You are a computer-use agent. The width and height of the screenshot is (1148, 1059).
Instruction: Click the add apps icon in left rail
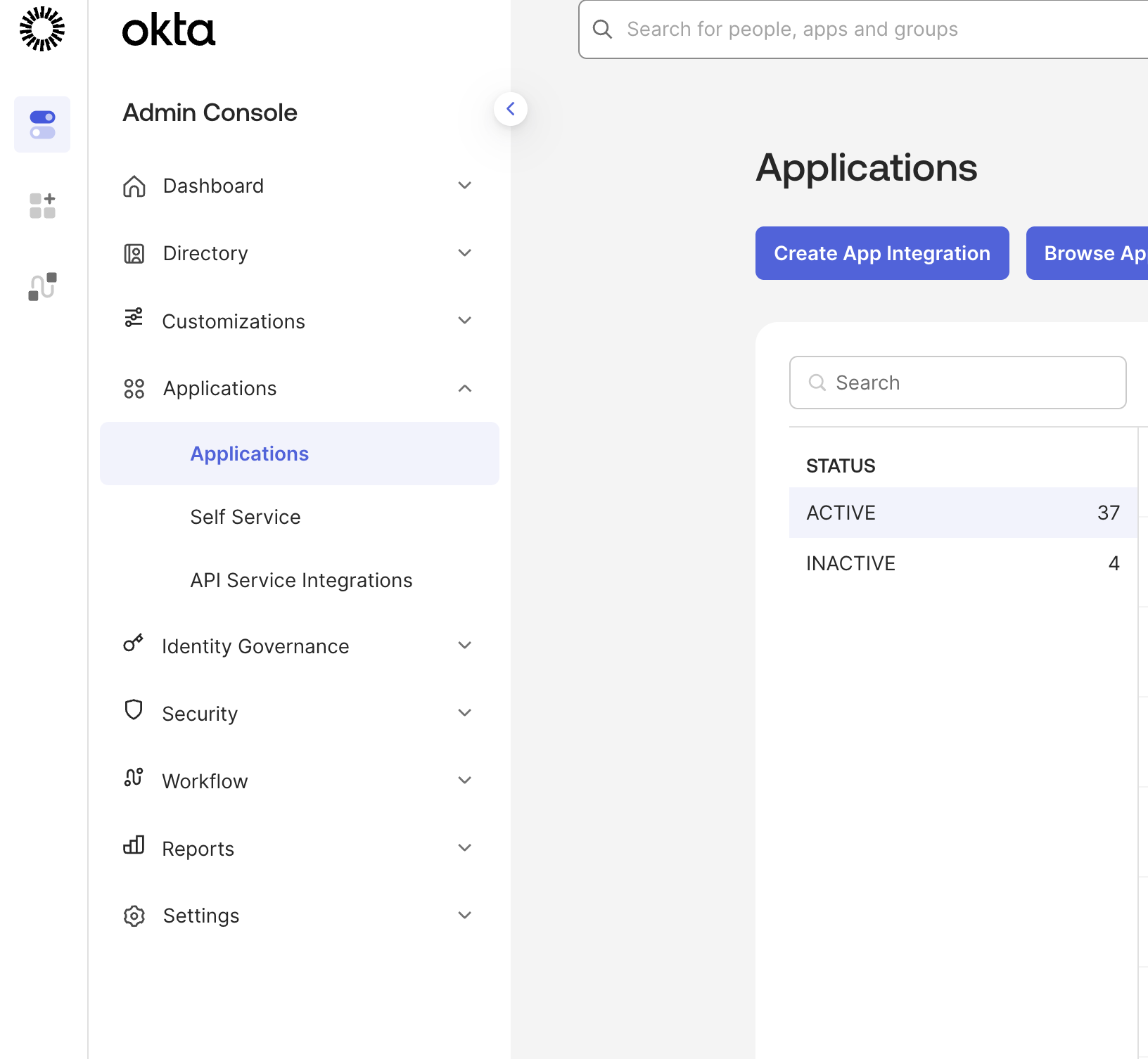coord(42,205)
